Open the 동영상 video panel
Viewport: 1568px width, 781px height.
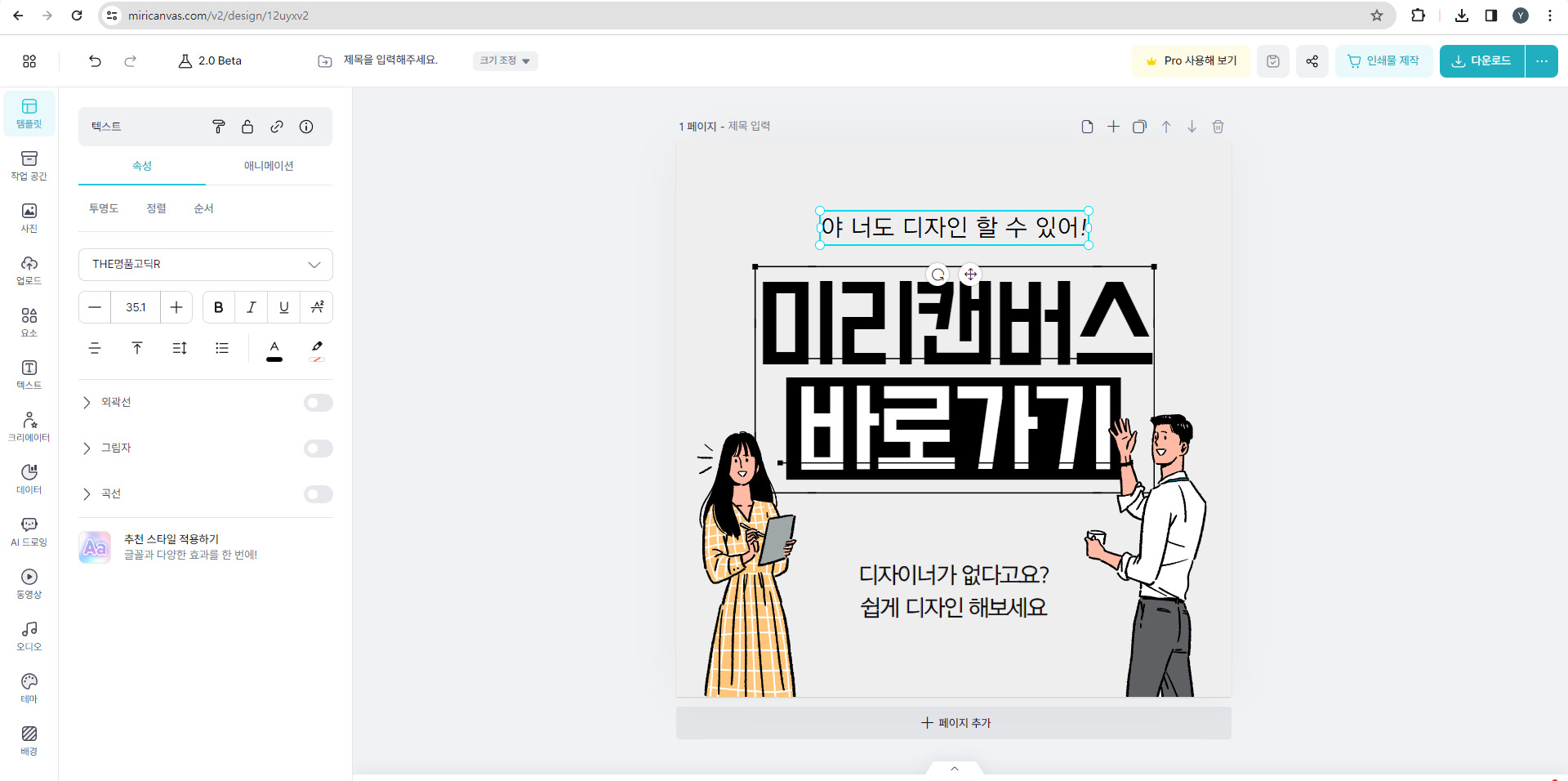29,584
